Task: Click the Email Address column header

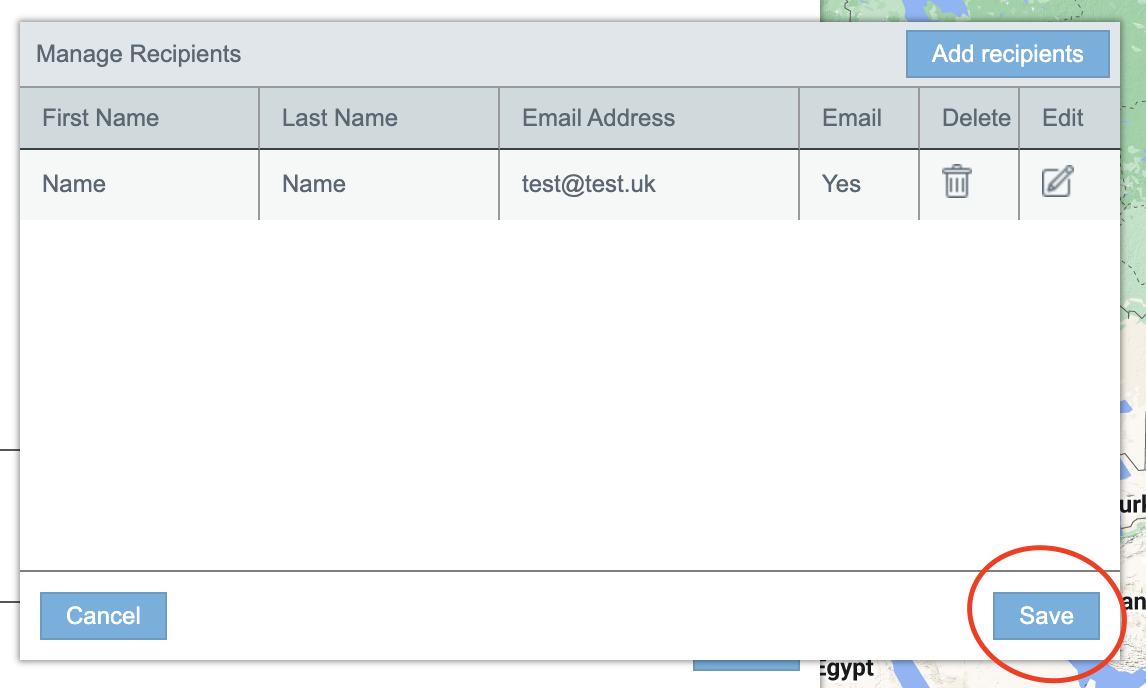Action: coord(598,118)
